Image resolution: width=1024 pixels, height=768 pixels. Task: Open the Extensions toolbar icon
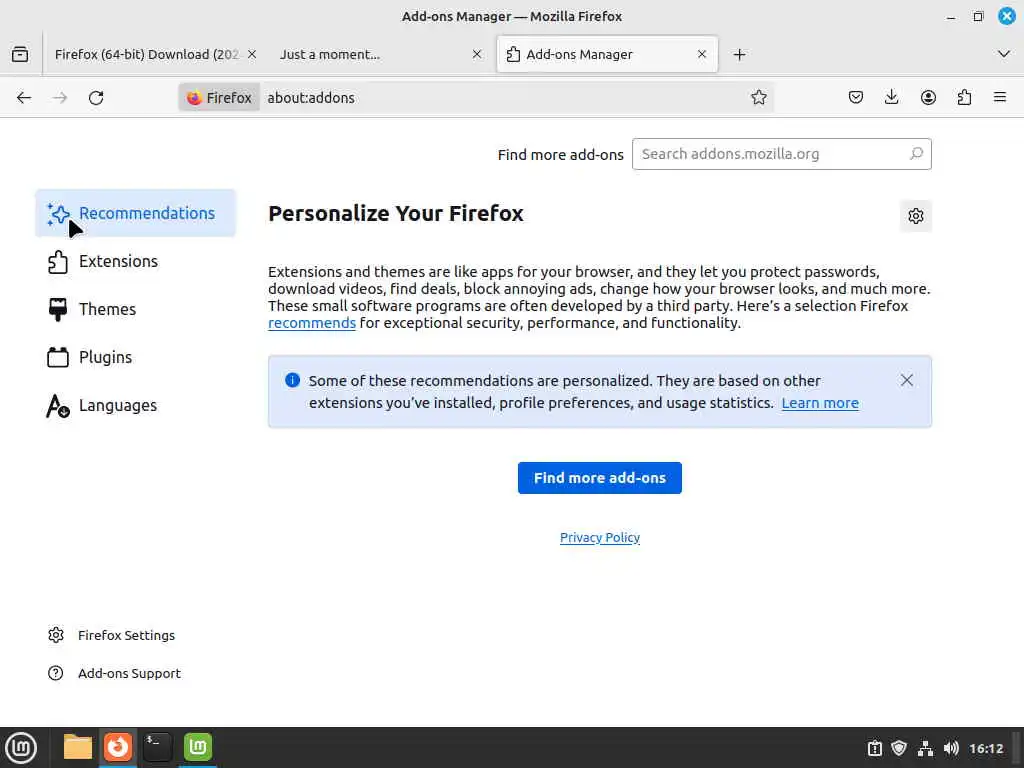click(x=964, y=97)
